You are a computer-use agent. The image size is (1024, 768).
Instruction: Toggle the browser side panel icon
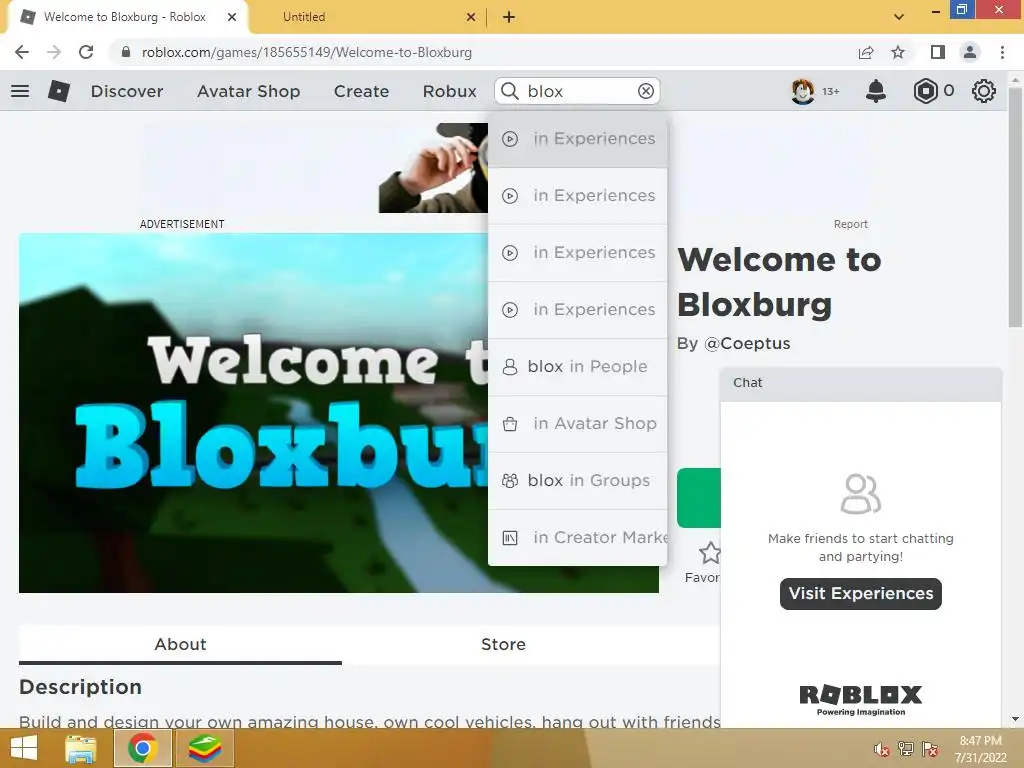[x=938, y=52]
